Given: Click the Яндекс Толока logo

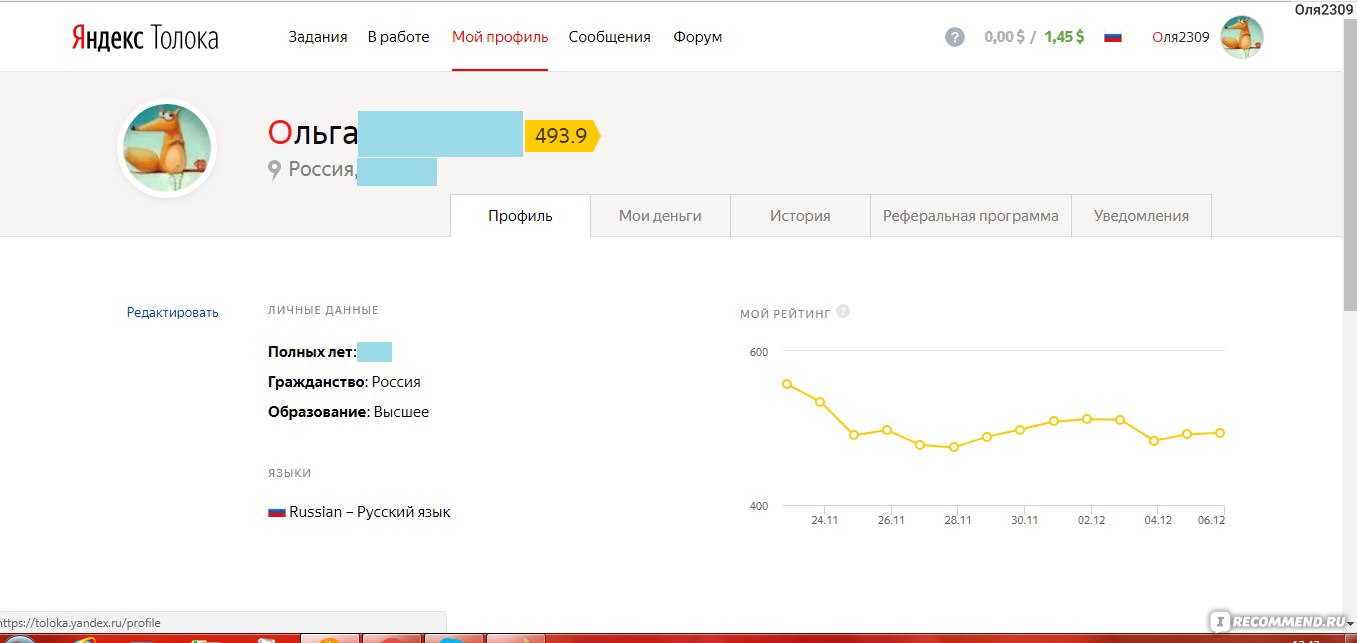Looking at the screenshot, I should coord(145,38).
